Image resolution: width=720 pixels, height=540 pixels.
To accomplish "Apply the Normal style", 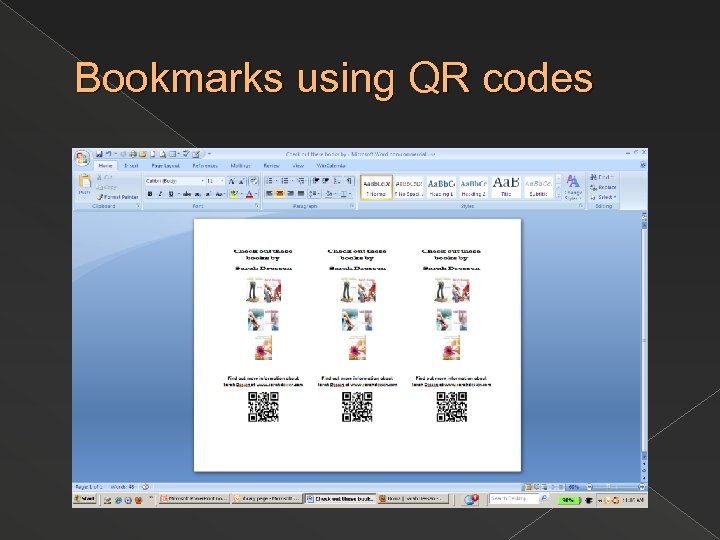I will click(377, 187).
